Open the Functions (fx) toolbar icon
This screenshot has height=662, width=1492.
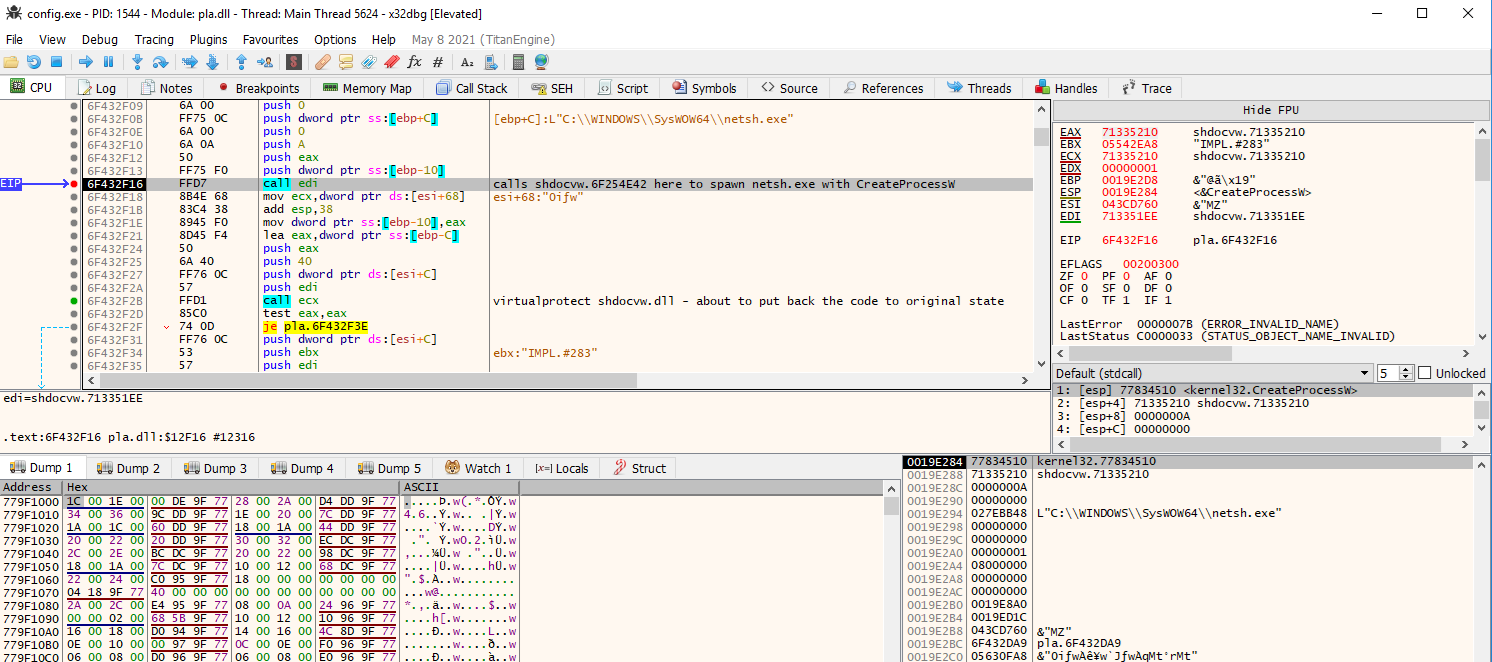tap(414, 62)
